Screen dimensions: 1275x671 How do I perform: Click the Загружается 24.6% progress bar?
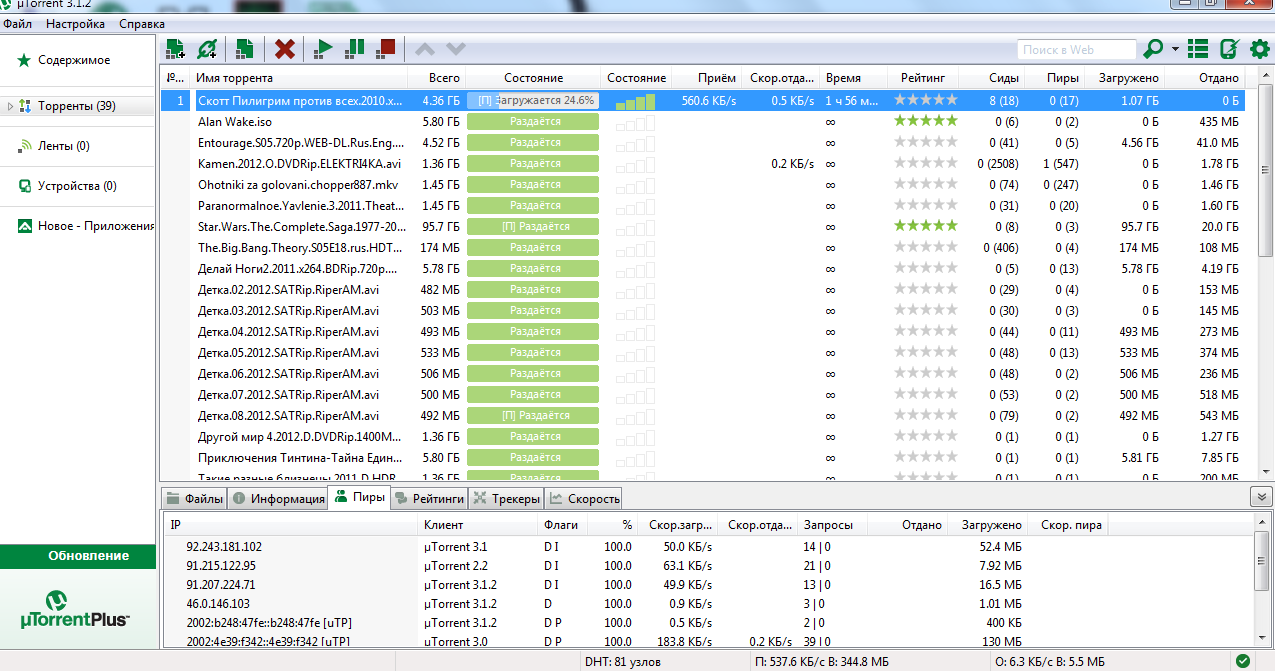[533, 100]
